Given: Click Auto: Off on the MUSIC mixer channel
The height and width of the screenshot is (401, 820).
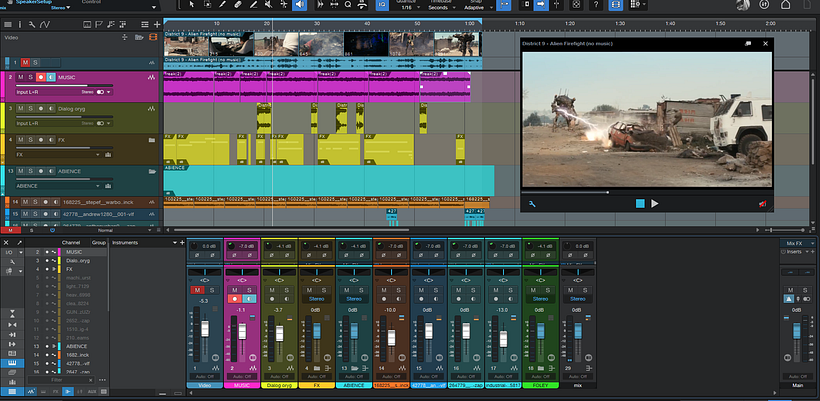Looking at the screenshot, I should pyautogui.click(x=242, y=376).
